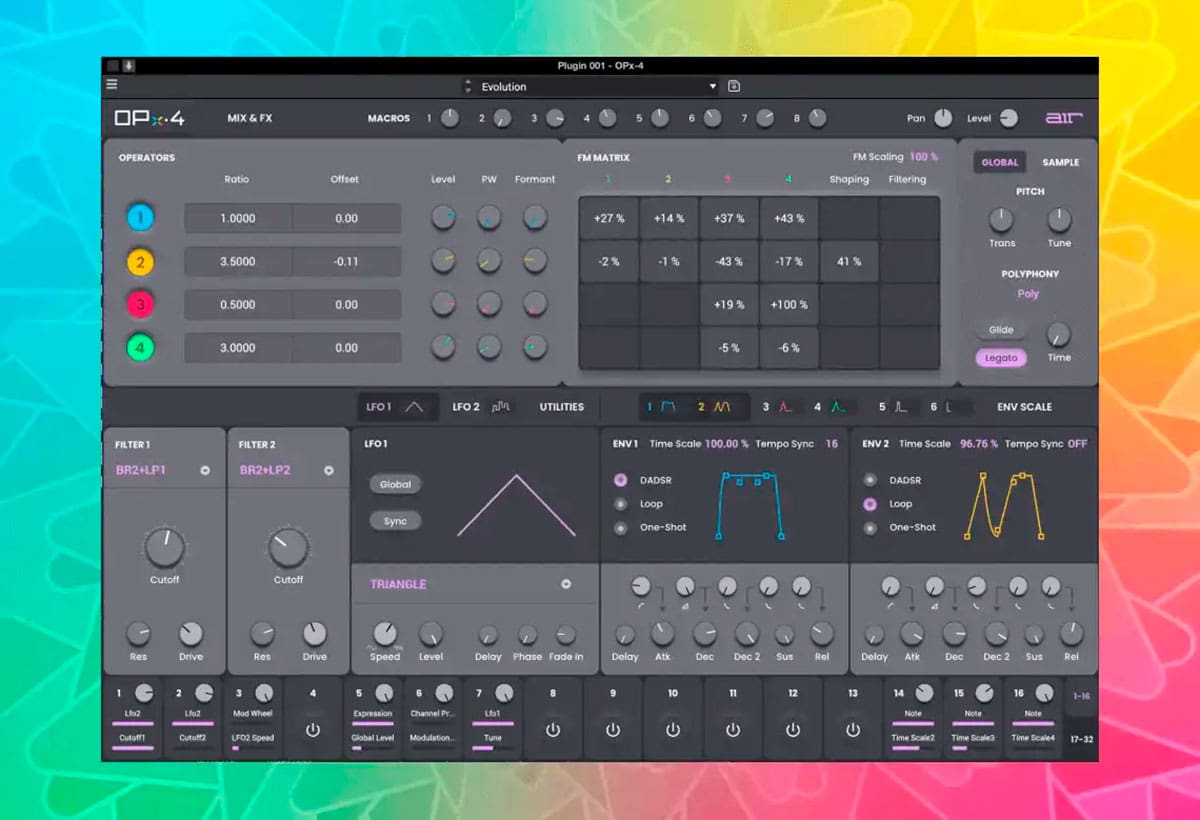Image resolution: width=1200 pixels, height=820 pixels.
Task: Open the UTILITIES tab
Action: 562,407
